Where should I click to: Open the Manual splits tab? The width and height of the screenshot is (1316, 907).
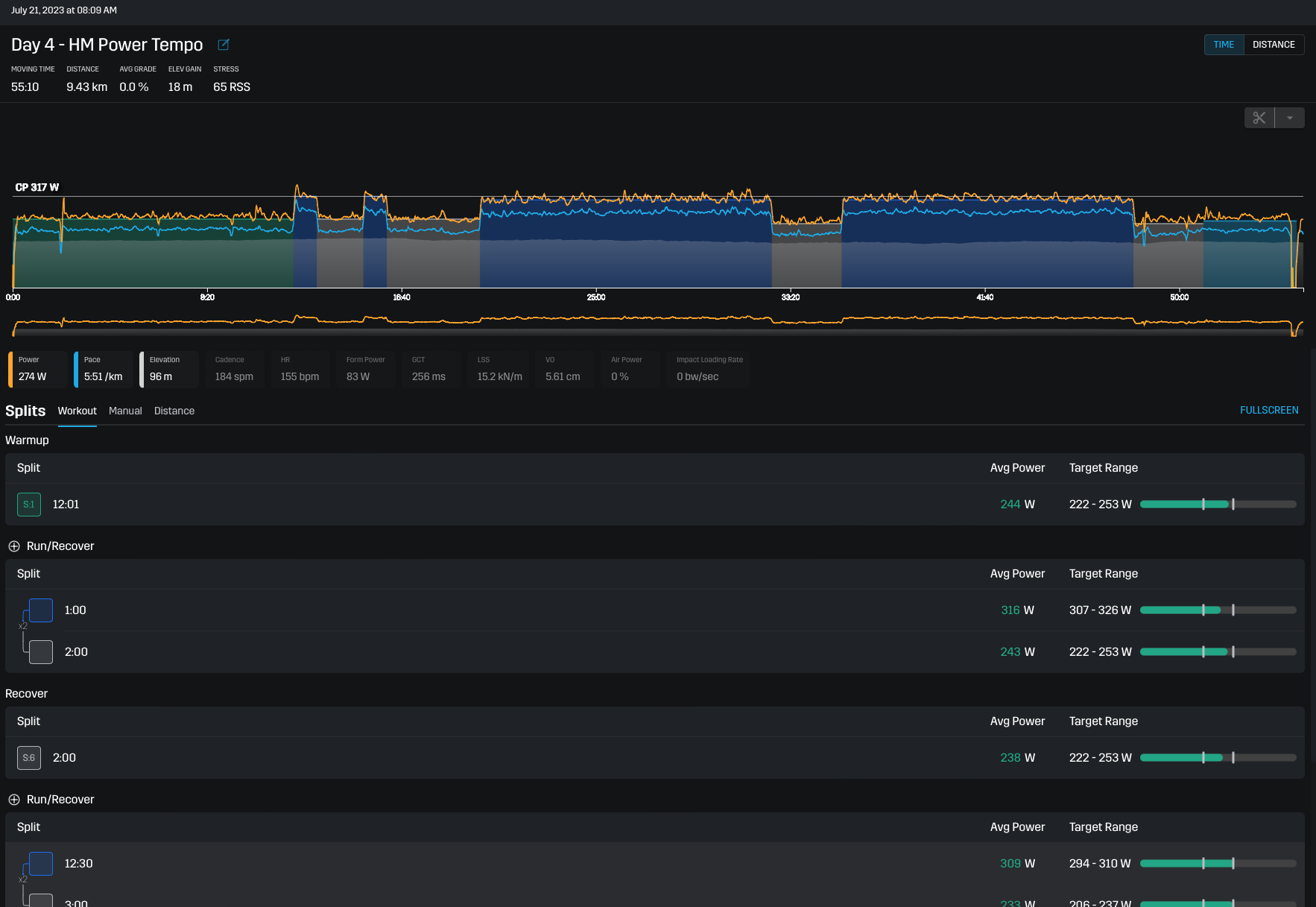click(x=125, y=411)
